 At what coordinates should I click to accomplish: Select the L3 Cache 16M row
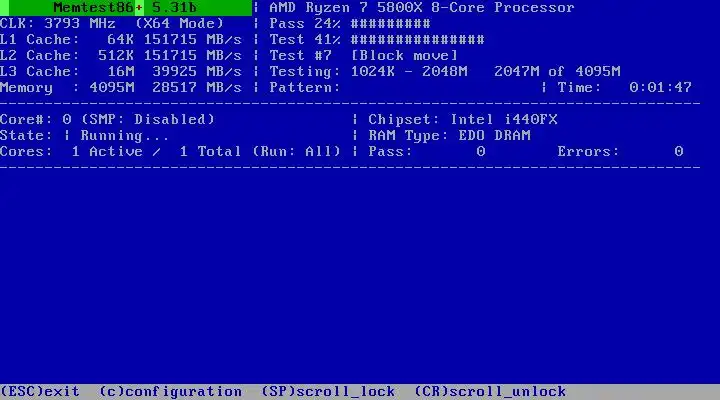[121, 72]
